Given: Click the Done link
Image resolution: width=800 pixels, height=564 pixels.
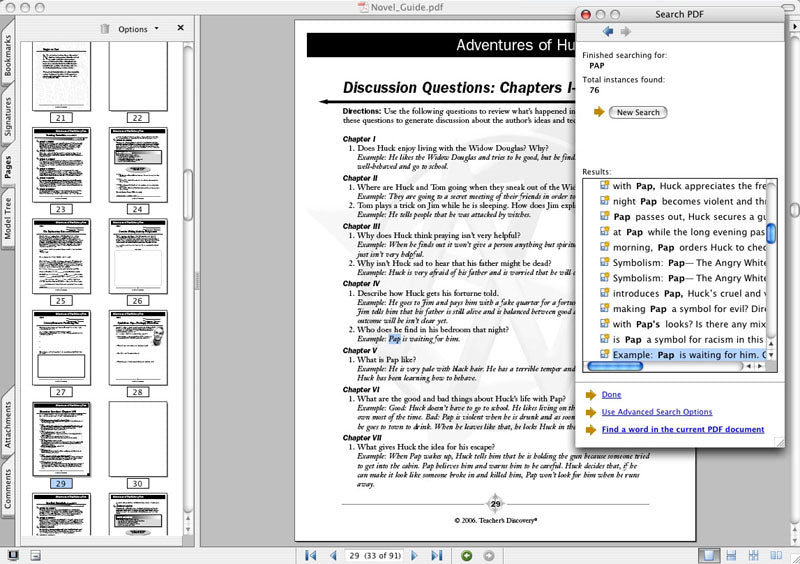Looking at the screenshot, I should coord(611,395).
